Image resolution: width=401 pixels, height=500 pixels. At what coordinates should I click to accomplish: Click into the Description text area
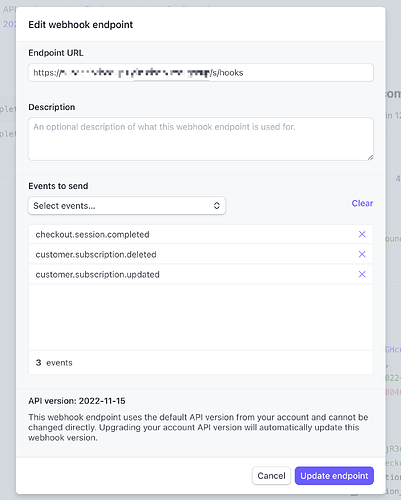pyautogui.click(x=201, y=139)
